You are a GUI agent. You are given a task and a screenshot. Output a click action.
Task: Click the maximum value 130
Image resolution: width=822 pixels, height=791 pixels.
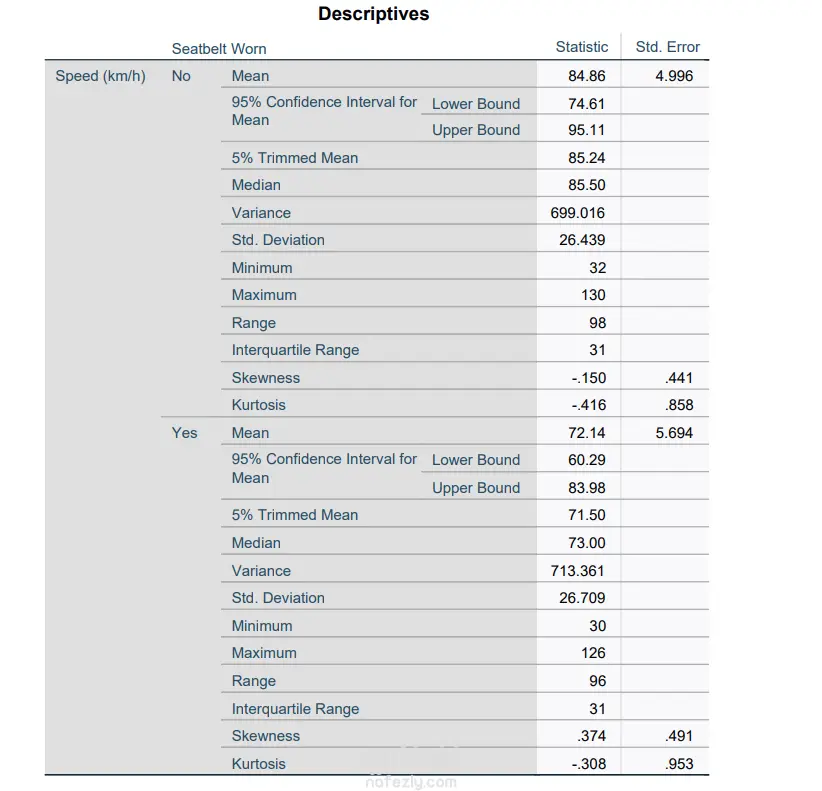(x=593, y=295)
